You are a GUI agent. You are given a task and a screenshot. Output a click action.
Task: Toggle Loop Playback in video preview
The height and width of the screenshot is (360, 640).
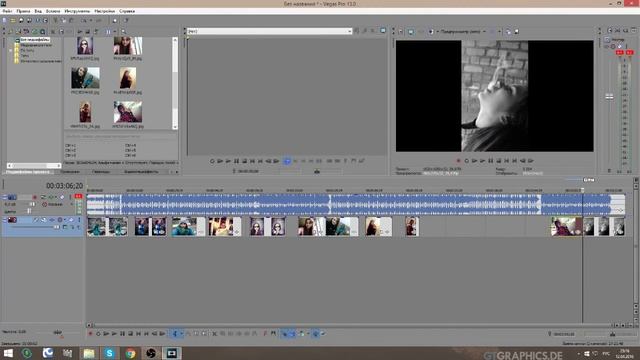click(x=467, y=161)
